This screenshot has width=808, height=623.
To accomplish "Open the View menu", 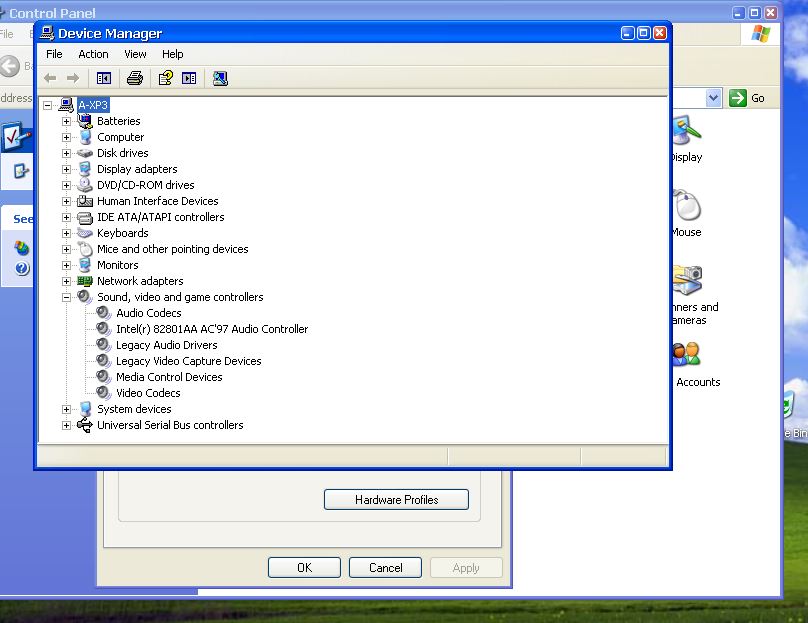I will pyautogui.click(x=135, y=54).
